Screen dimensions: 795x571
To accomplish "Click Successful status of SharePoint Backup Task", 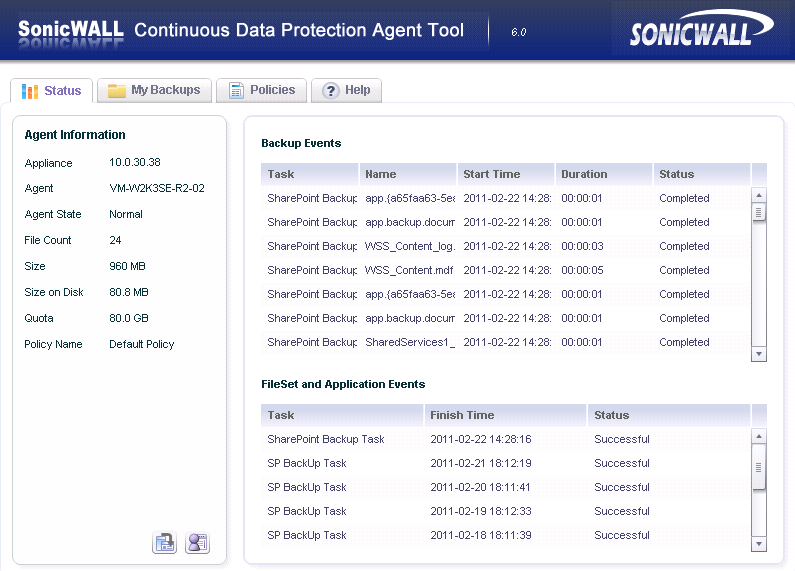I will (x=622, y=439).
